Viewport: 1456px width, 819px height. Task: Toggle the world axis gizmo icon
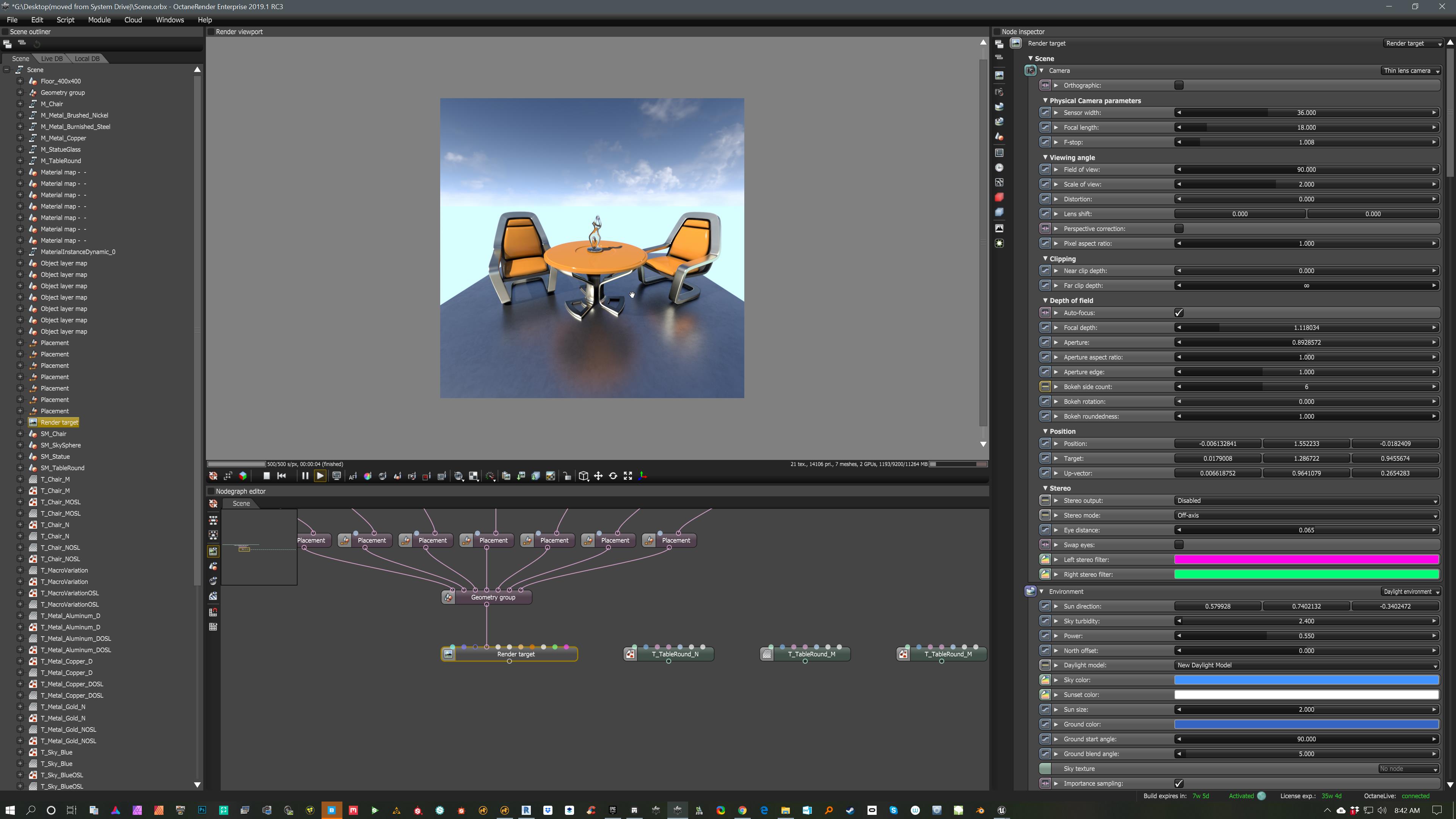643,476
